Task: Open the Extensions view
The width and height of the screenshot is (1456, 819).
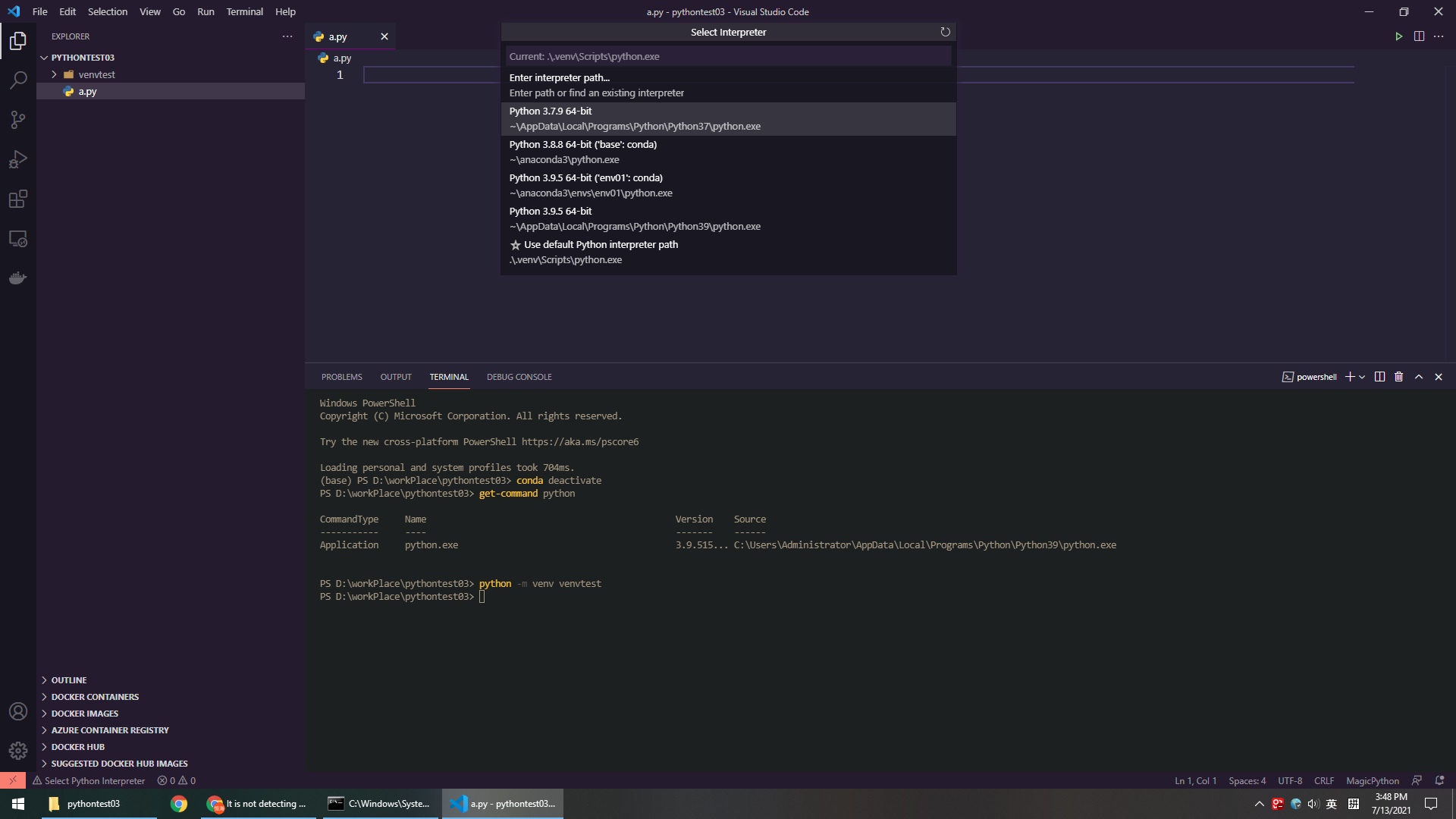Action: tap(18, 199)
